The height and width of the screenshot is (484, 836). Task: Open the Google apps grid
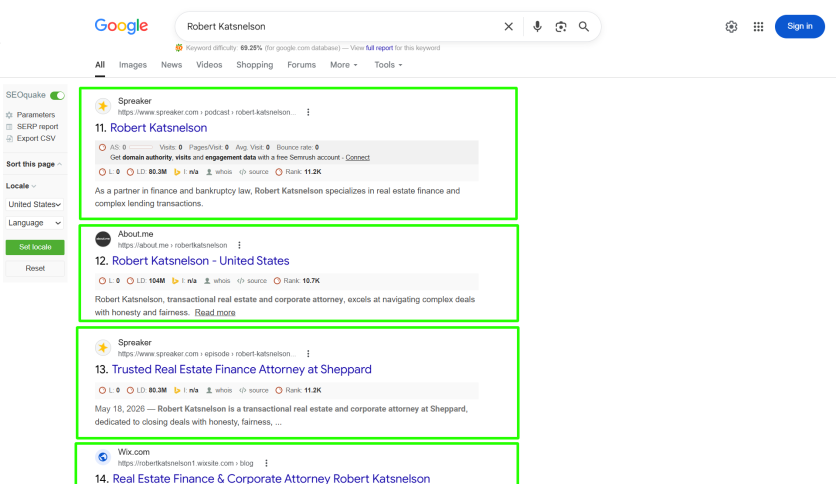pos(758,27)
